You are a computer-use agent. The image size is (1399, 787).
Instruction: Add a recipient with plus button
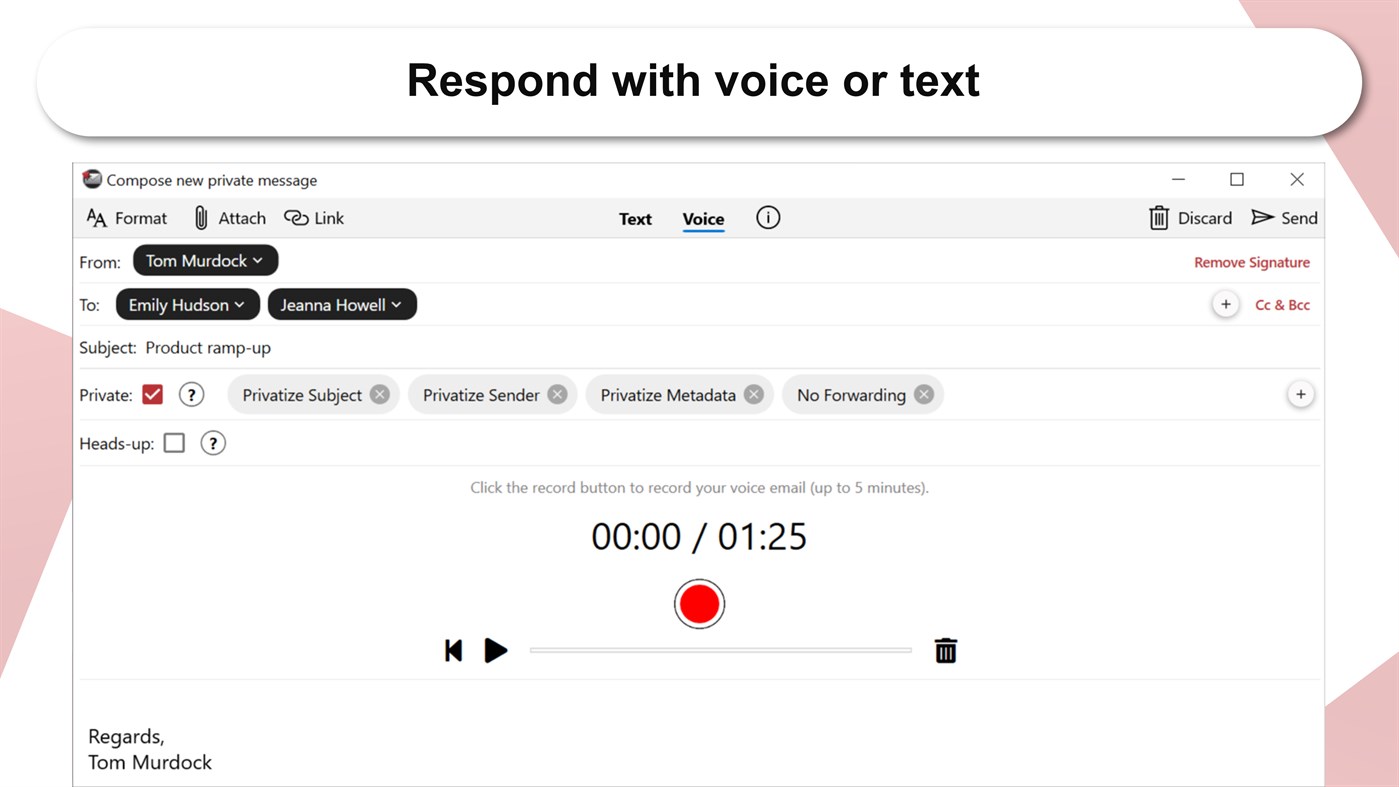(1226, 304)
